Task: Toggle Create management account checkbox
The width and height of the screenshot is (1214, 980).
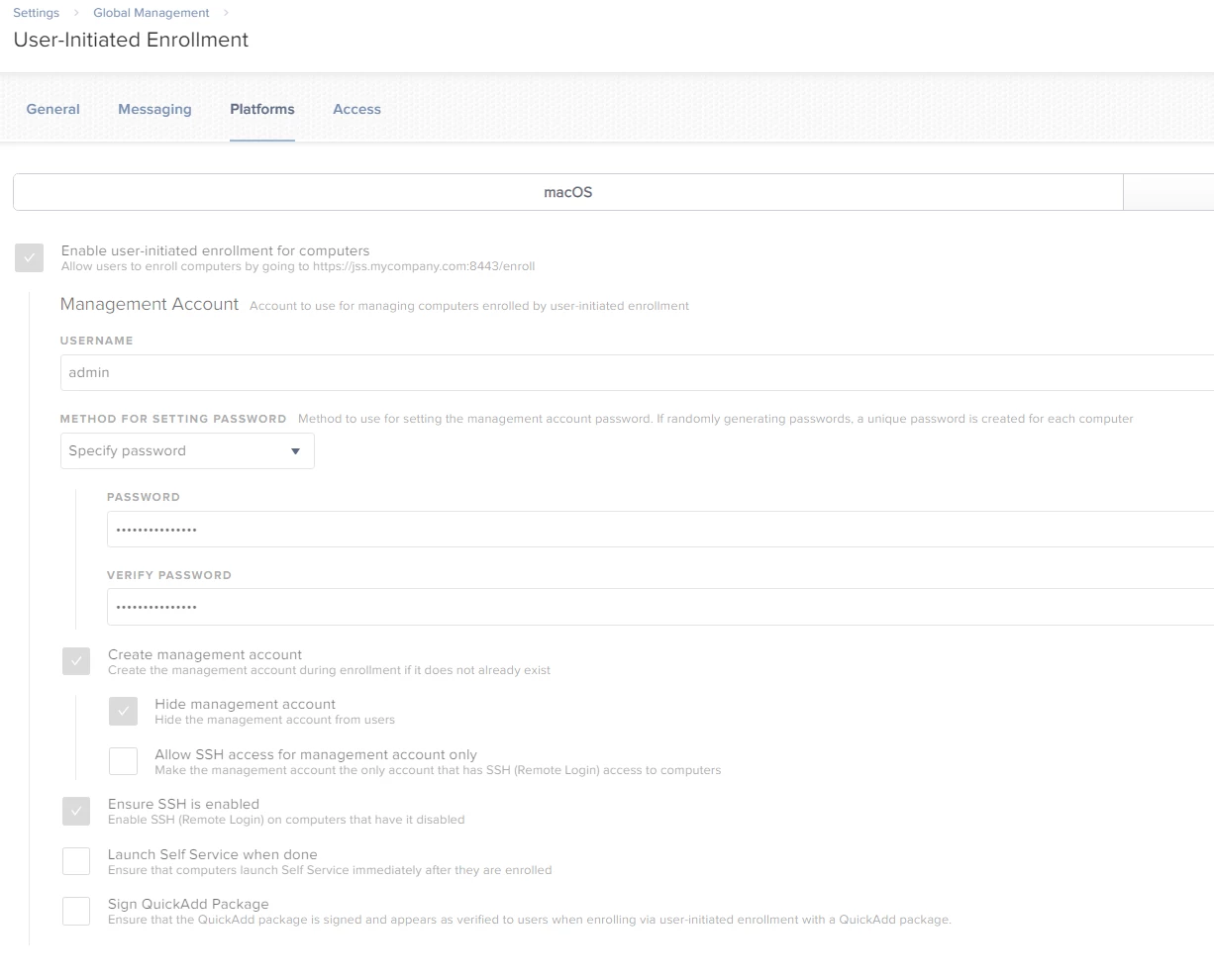Action: [x=76, y=661]
